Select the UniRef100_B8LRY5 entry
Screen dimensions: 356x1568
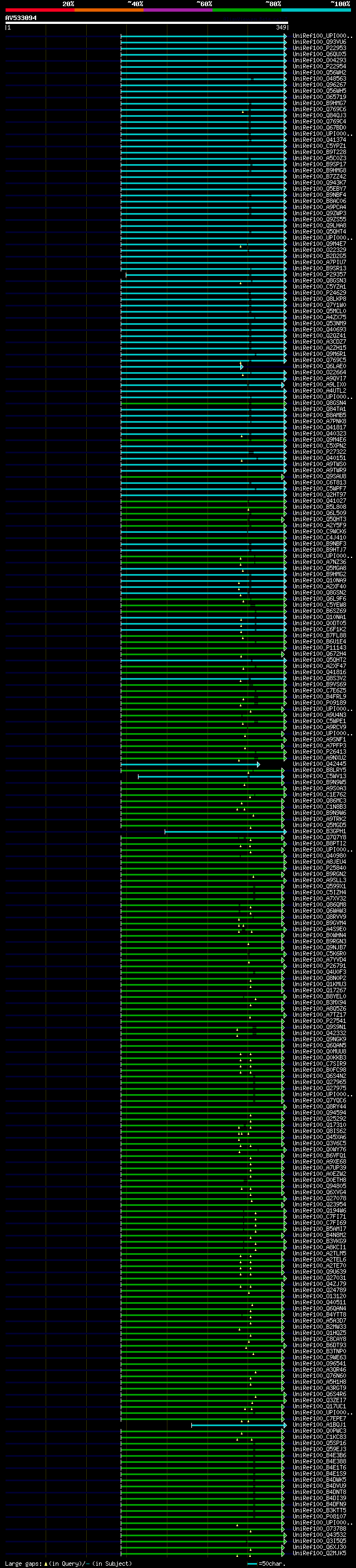pos(319,770)
